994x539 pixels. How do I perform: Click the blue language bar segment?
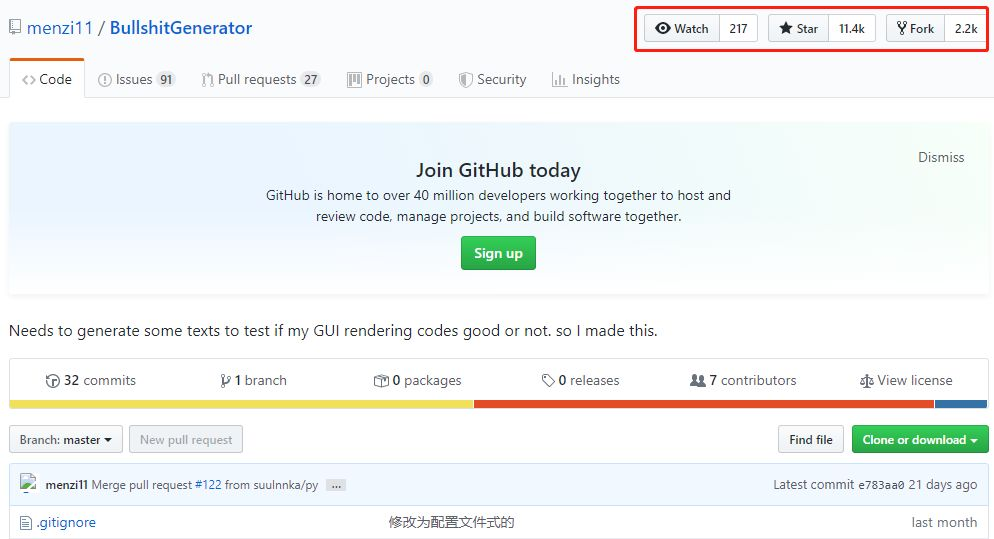point(961,405)
